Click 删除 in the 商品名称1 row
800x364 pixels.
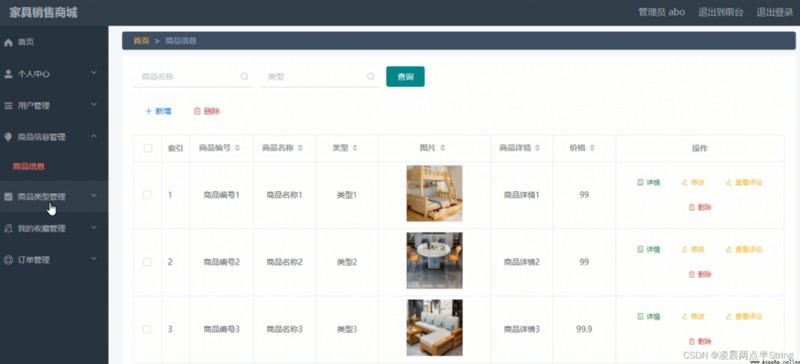click(x=700, y=207)
